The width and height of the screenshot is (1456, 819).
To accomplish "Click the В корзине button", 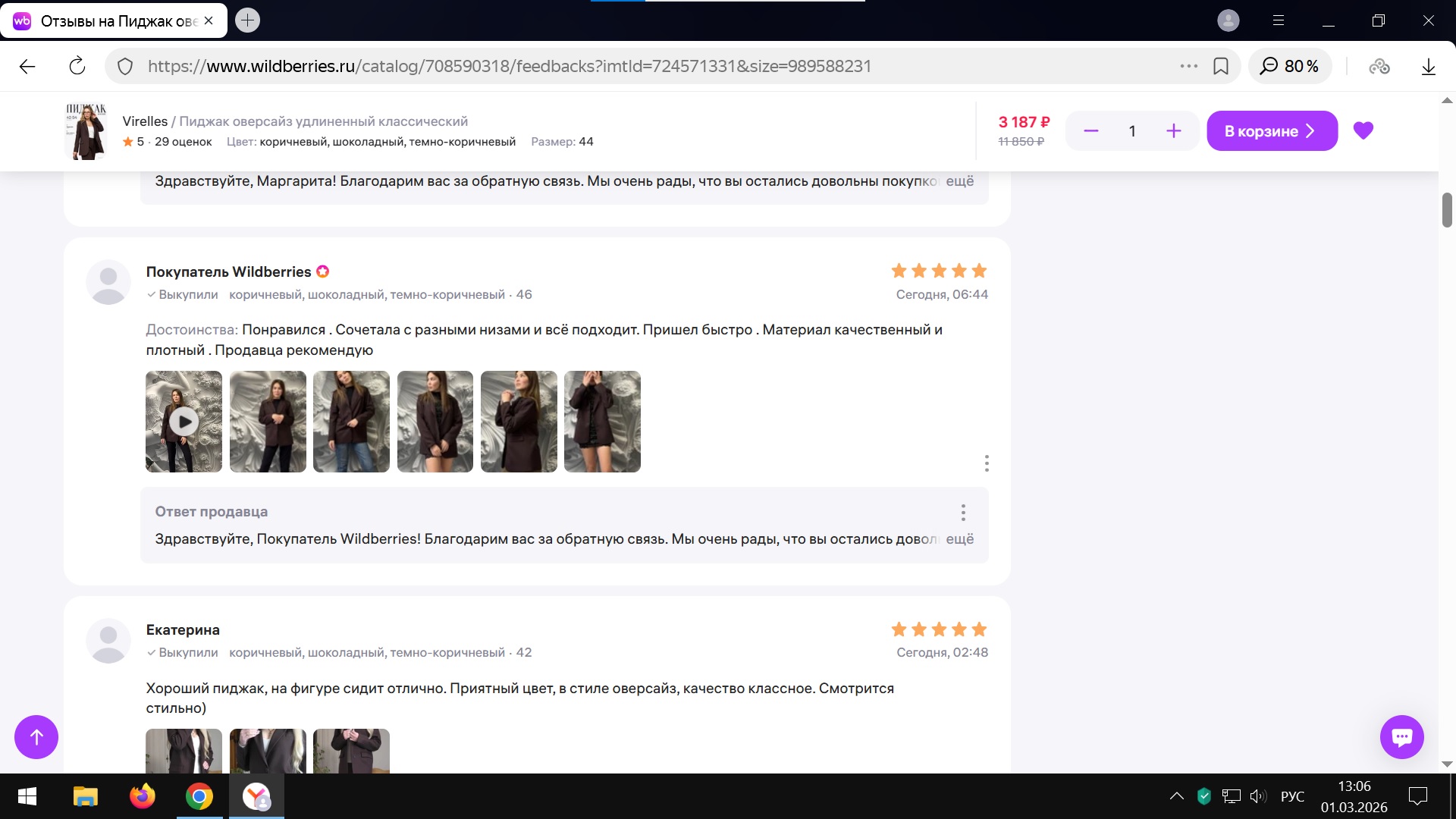I will (x=1271, y=131).
